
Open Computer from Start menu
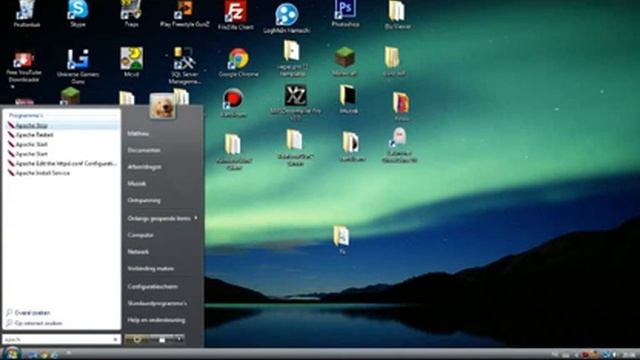click(x=140, y=235)
